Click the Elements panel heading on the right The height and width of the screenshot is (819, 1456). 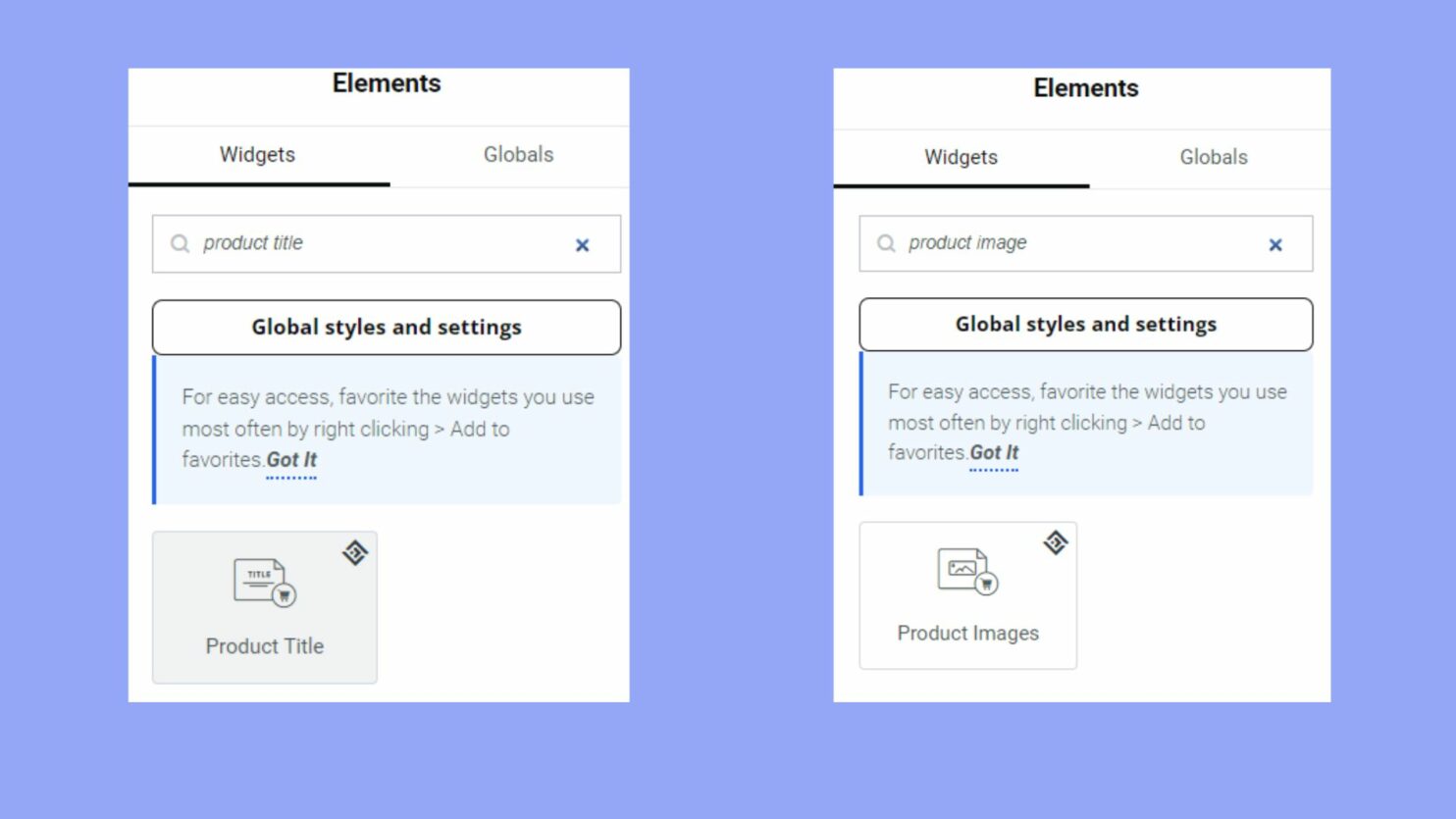coord(1085,87)
